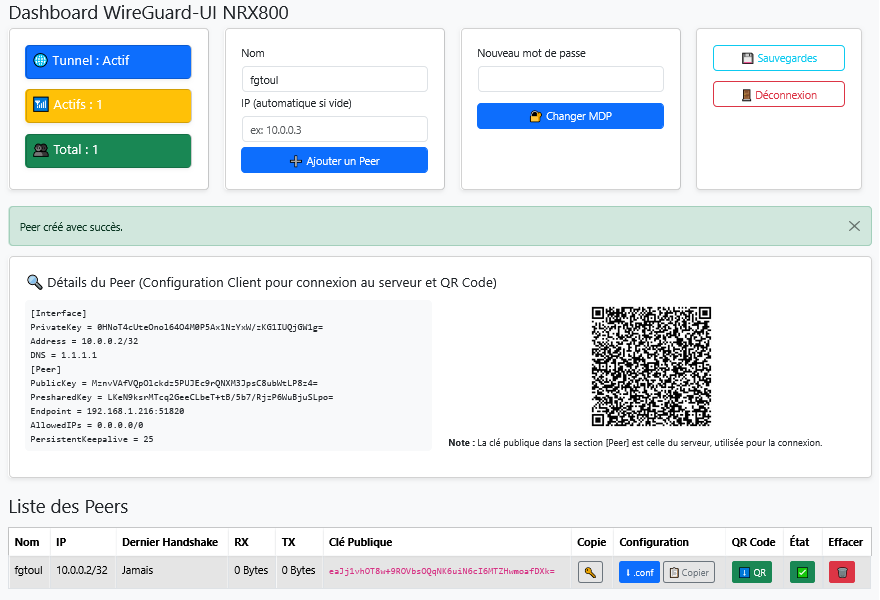The image size is (880, 600).
Task: Click the Dashboard WireGuard-UI NRX800 title
Action: click(149, 12)
